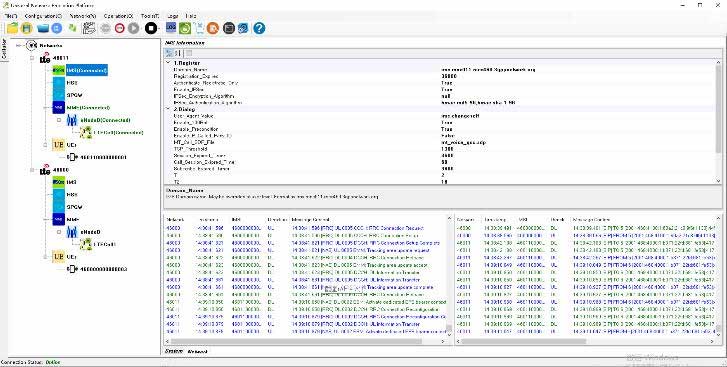Click the greyed-out round toolbar icon left of the red icon
Image resolution: width=727 pixels, height=367 pixels.
tap(105, 28)
